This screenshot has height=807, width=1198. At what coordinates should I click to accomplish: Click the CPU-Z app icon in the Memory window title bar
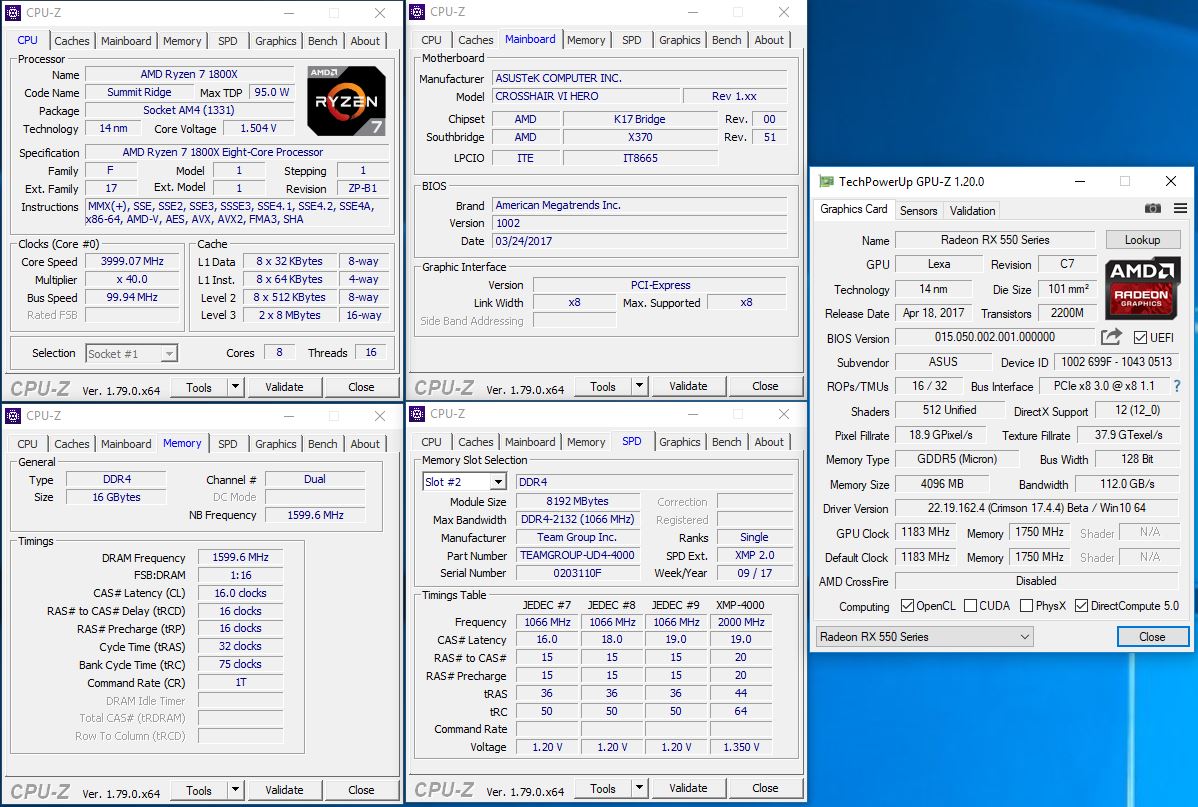point(13,416)
